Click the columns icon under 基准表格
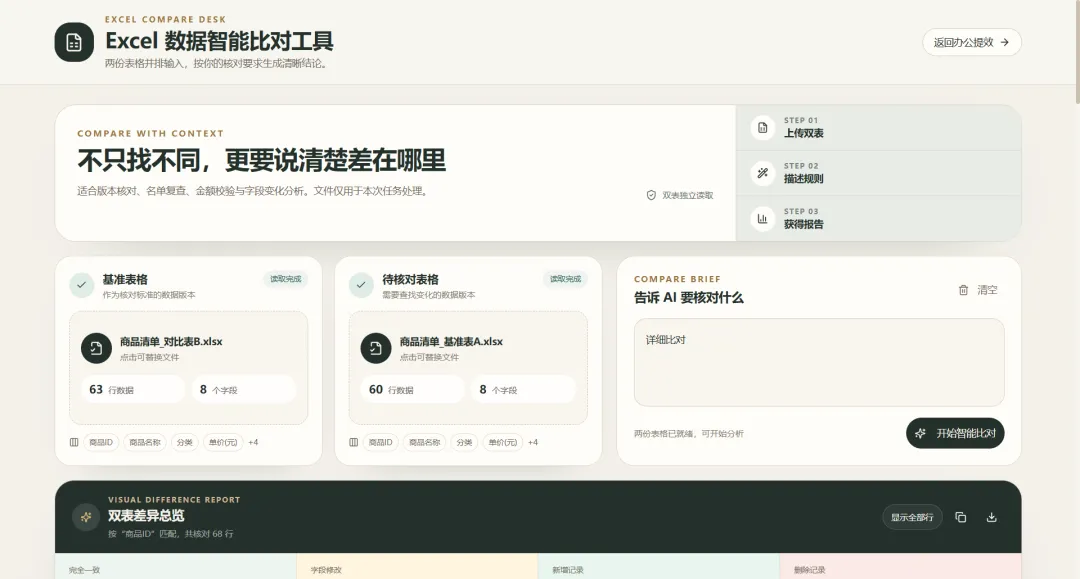This screenshot has width=1080, height=579. 74,442
